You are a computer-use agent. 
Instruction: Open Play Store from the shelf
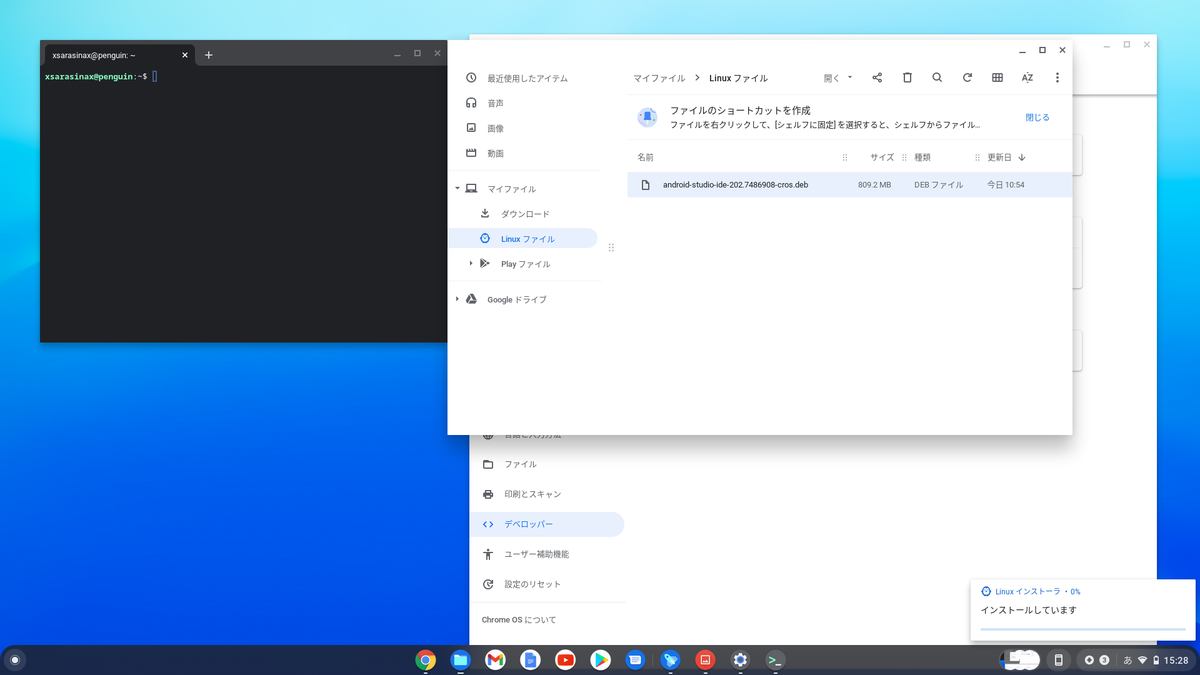click(x=600, y=660)
